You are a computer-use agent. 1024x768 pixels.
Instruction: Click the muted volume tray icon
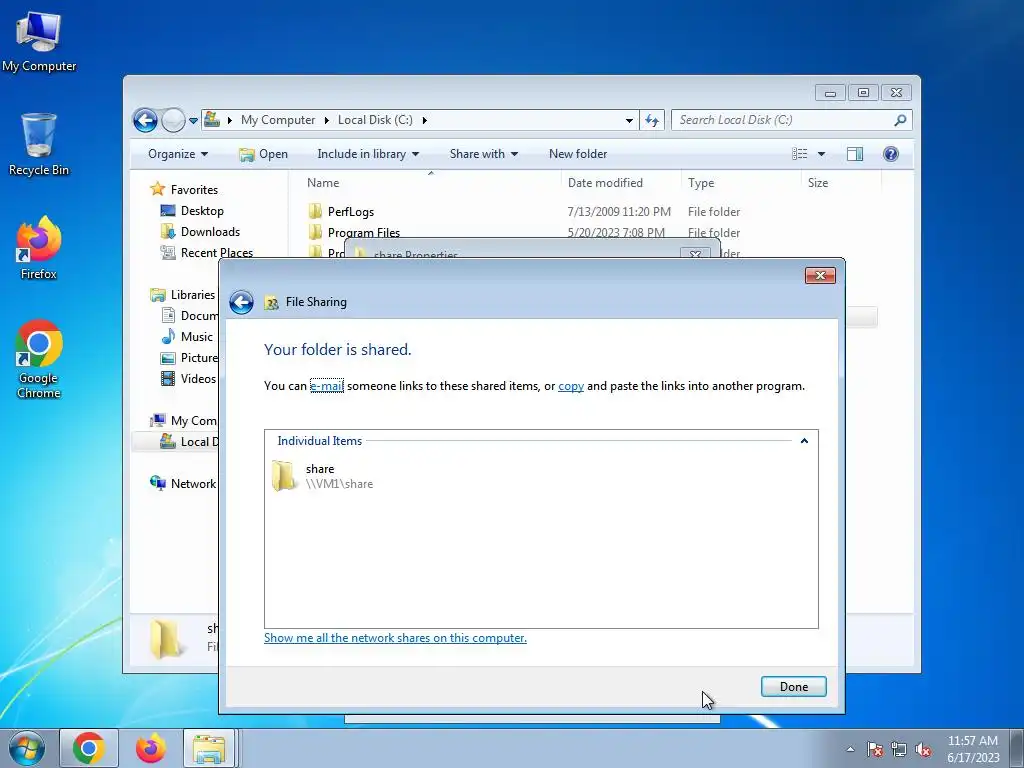923,750
